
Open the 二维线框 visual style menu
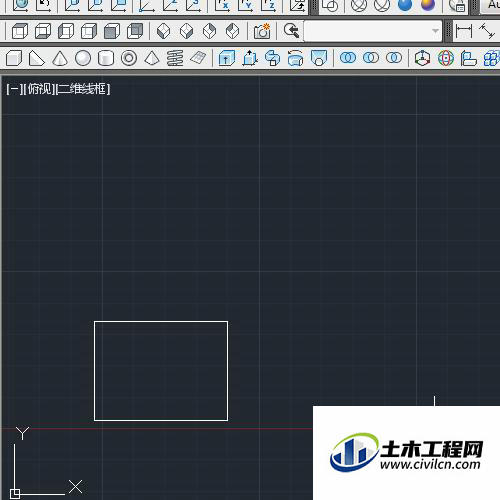[x=83, y=89]
